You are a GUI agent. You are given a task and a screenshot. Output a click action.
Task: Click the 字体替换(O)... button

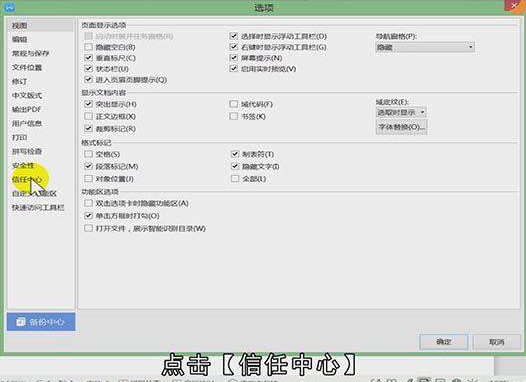tap(402, 127)
